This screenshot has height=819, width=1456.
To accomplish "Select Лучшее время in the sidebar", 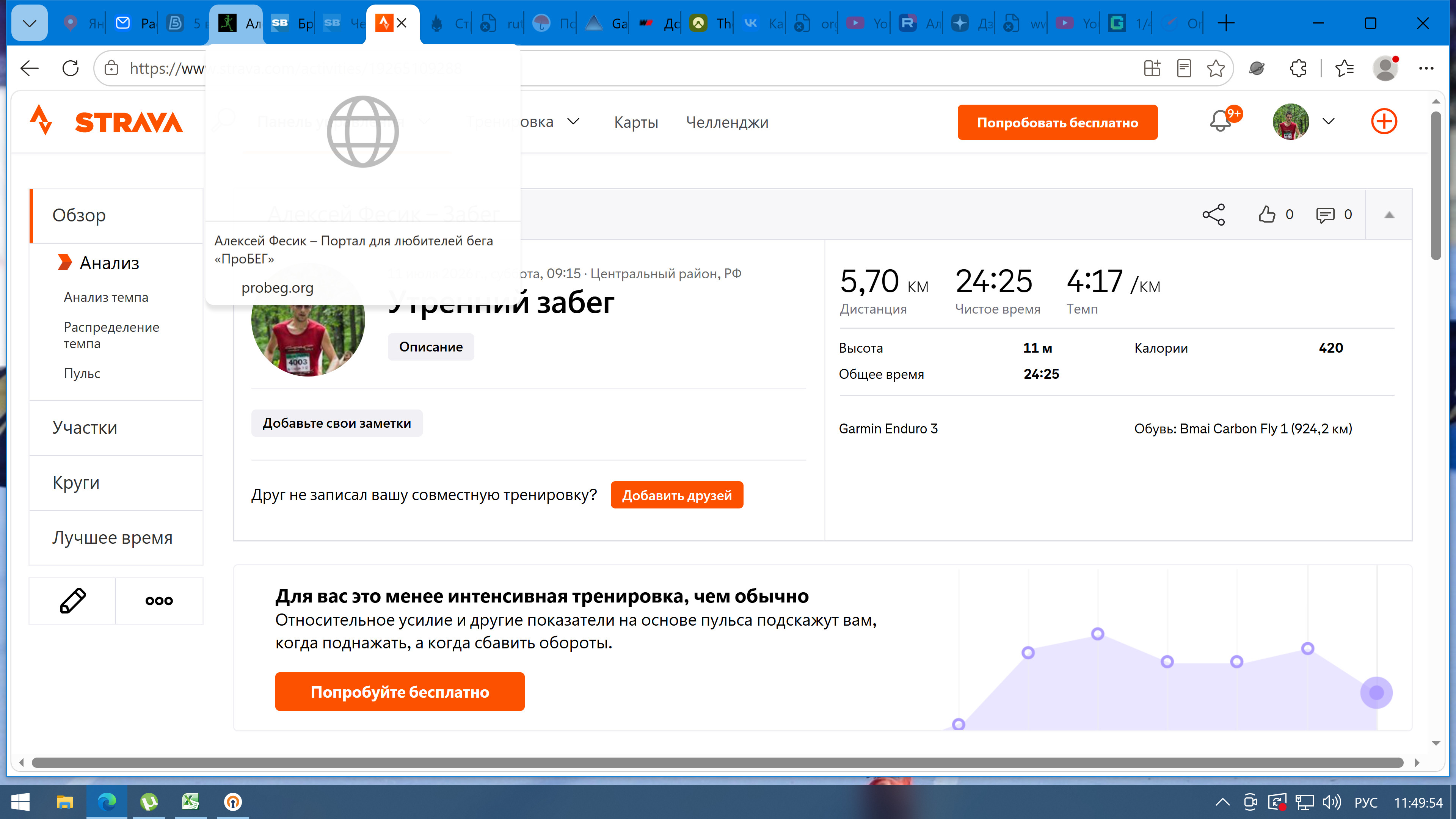I will coord(116,538).
